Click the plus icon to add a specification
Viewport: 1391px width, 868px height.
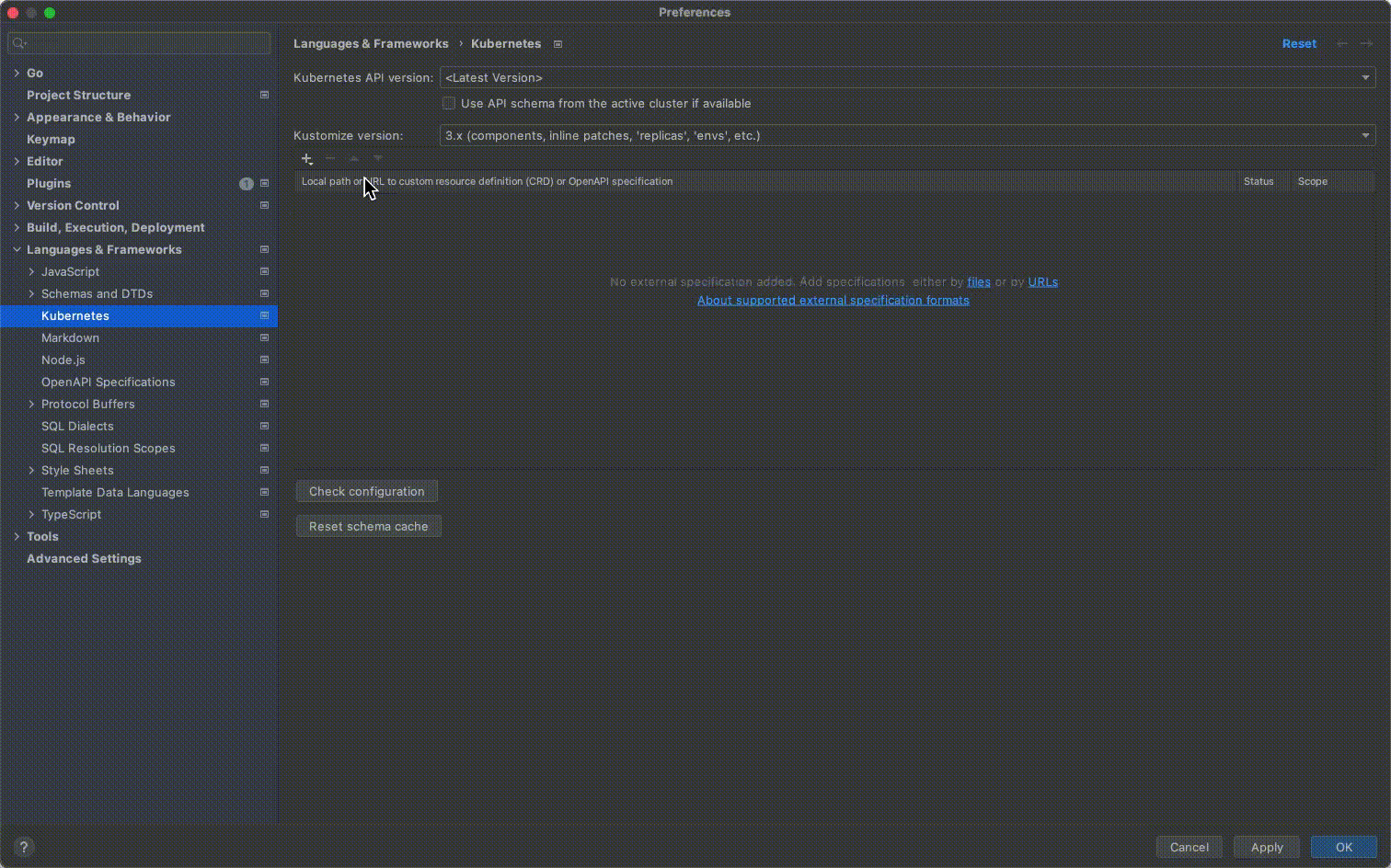point(307,159)
